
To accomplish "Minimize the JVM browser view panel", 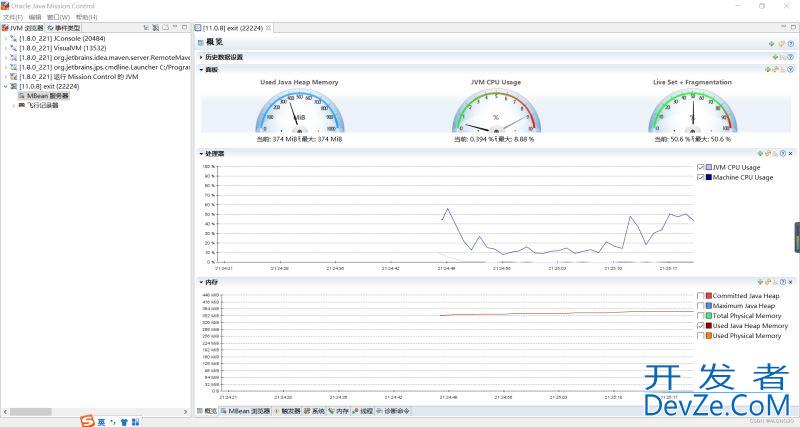I will tap(176, 28).
